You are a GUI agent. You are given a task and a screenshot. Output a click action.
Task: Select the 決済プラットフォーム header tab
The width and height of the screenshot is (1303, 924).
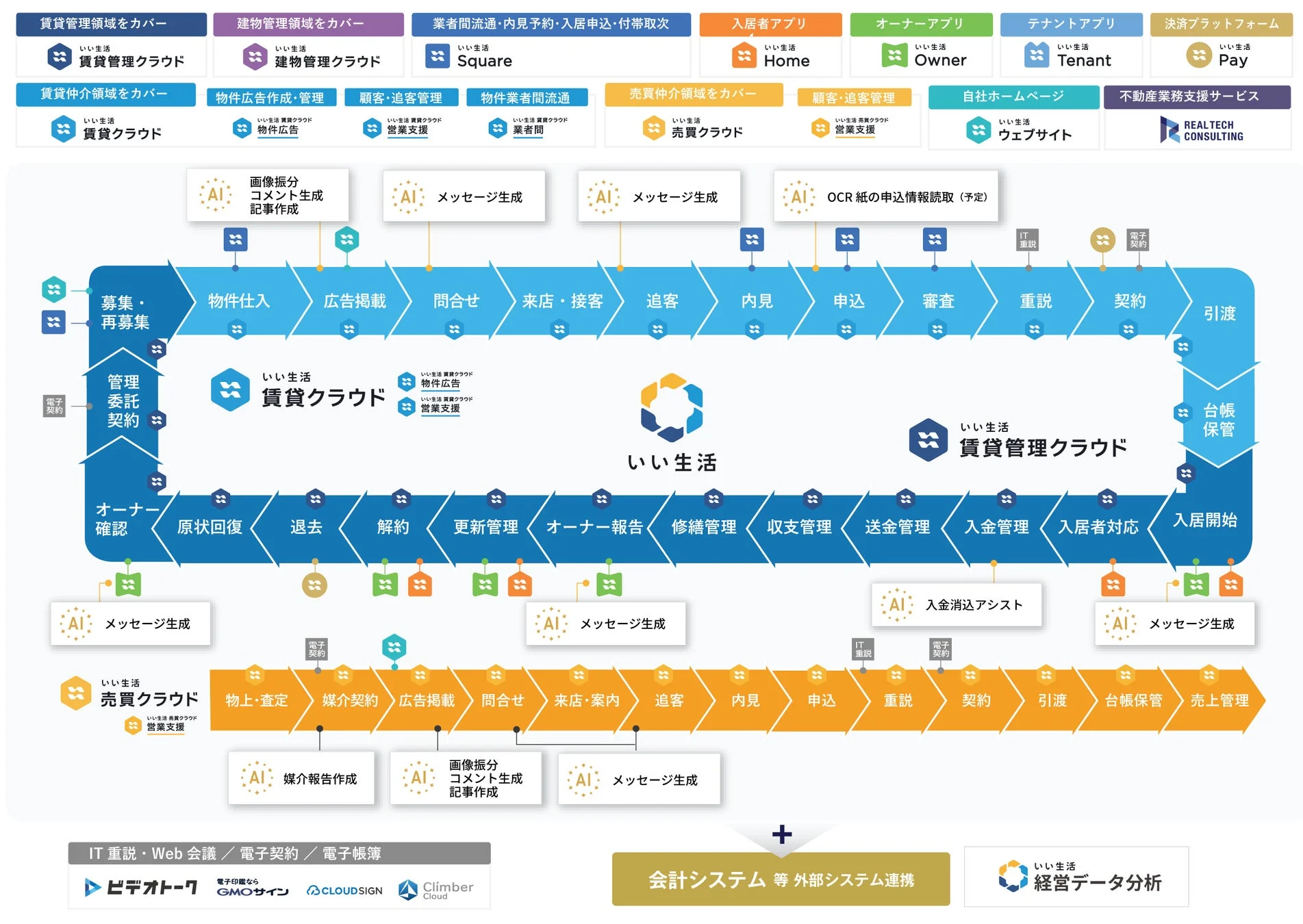click(1222, 24)
